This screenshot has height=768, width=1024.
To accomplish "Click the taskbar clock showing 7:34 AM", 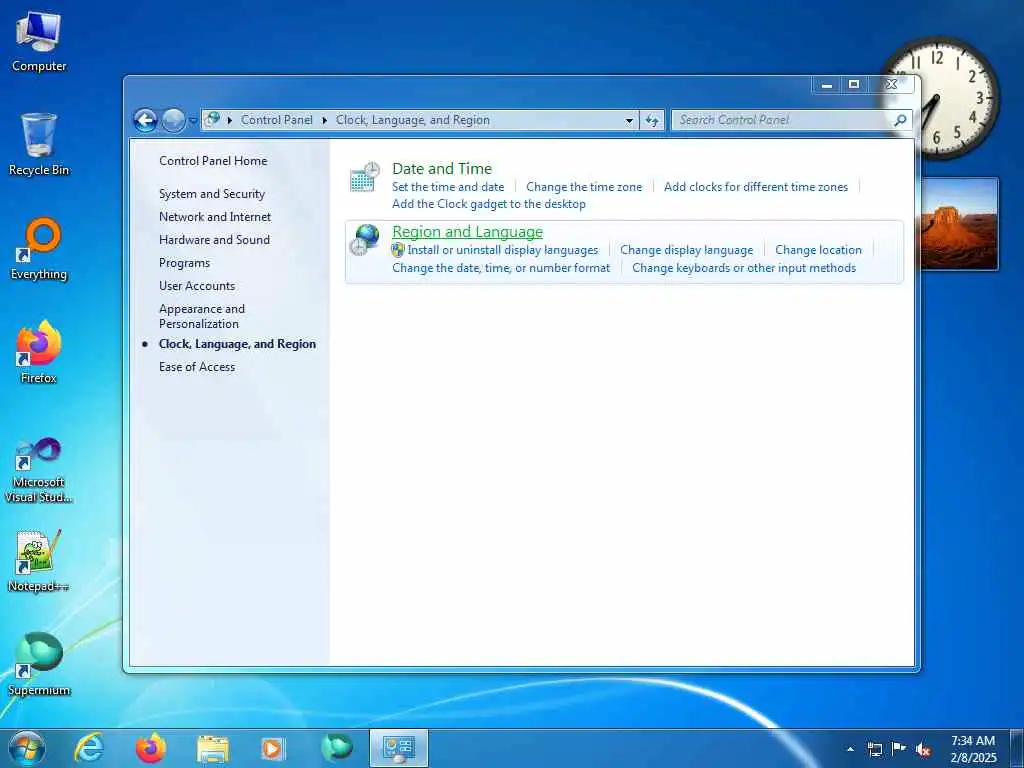I will (x=973, y=749).
